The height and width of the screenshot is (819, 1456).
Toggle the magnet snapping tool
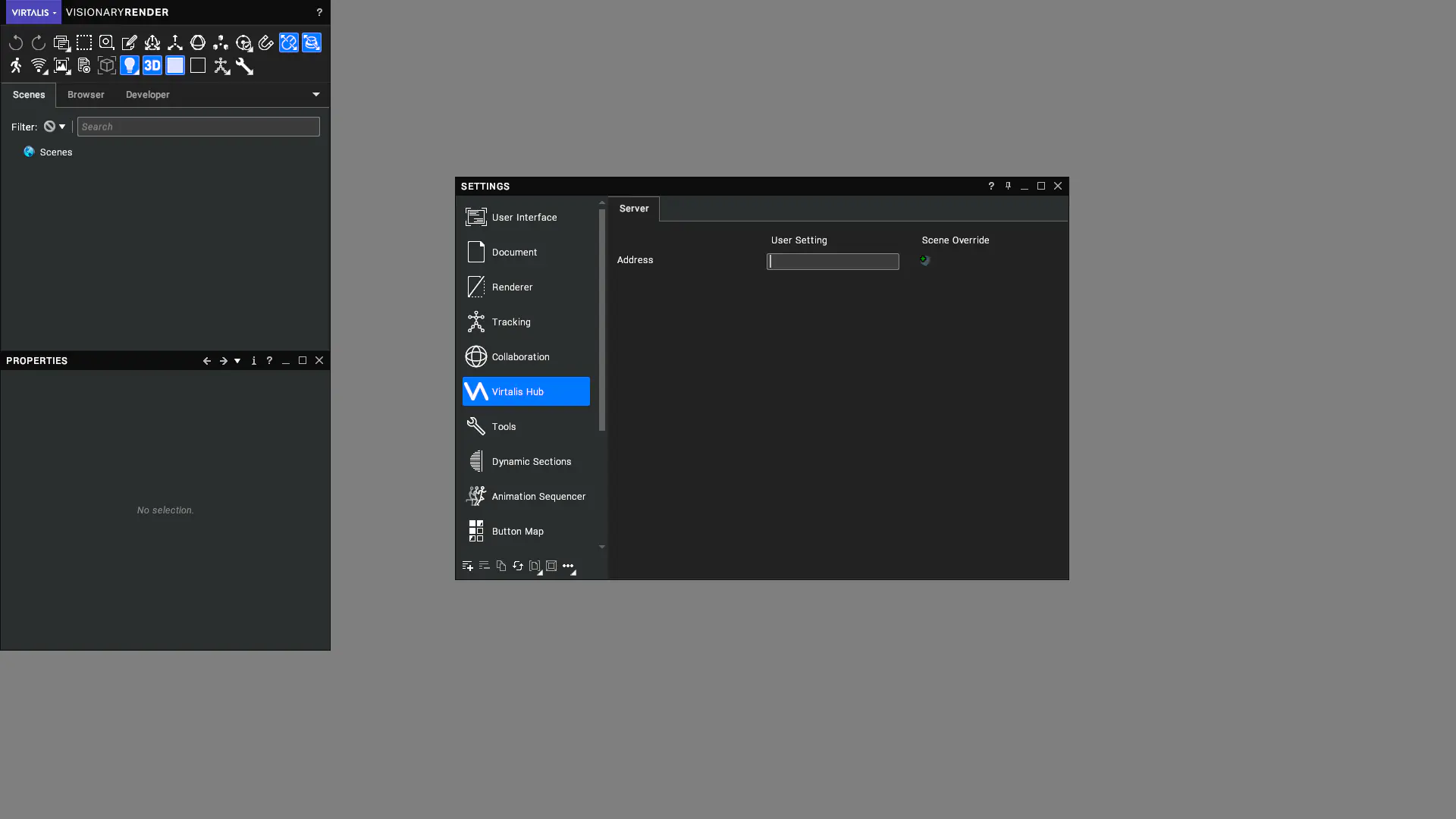pyautogui.click(x=266, y=43)
